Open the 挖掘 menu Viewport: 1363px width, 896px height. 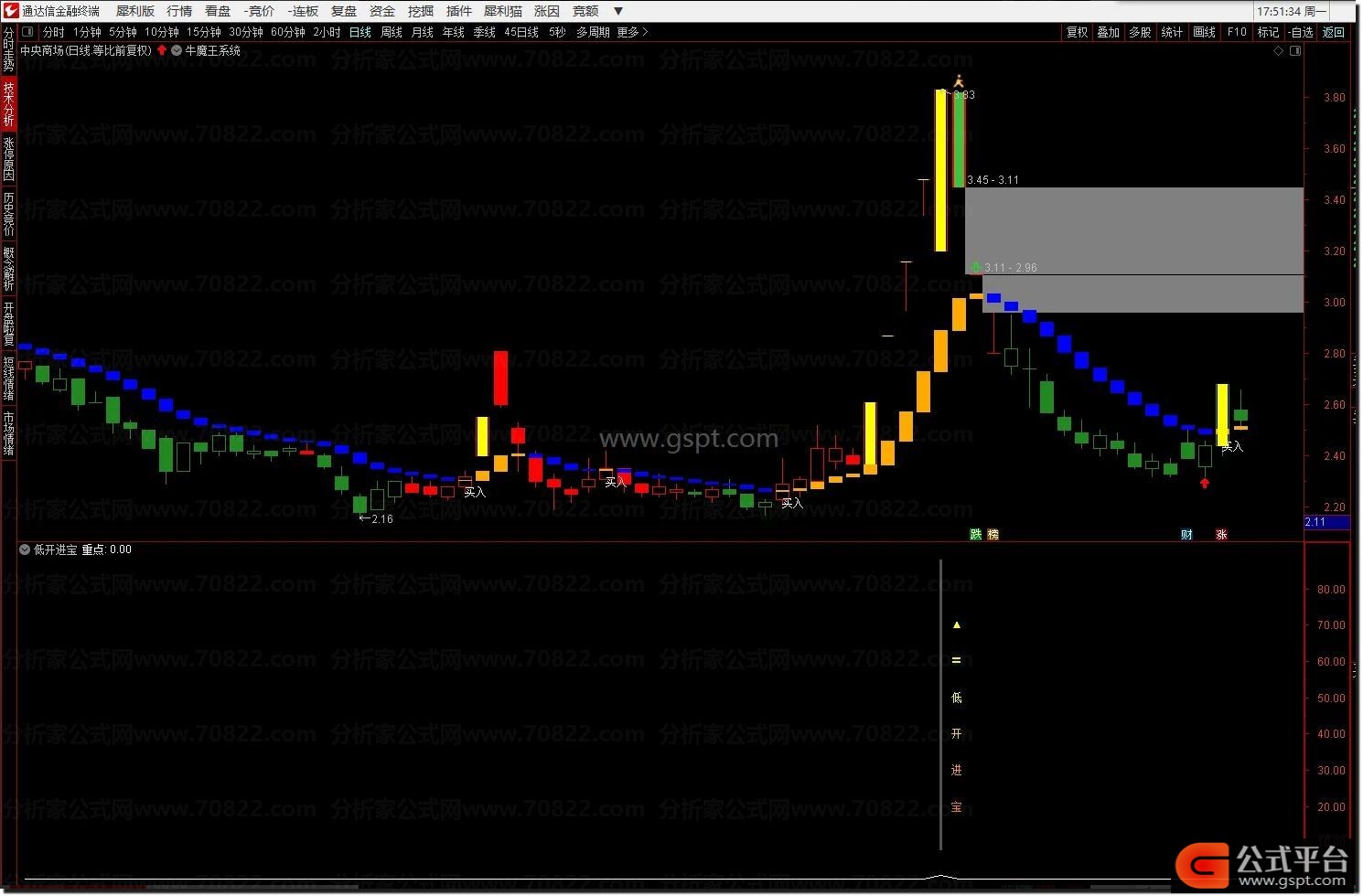click(421, 11)
